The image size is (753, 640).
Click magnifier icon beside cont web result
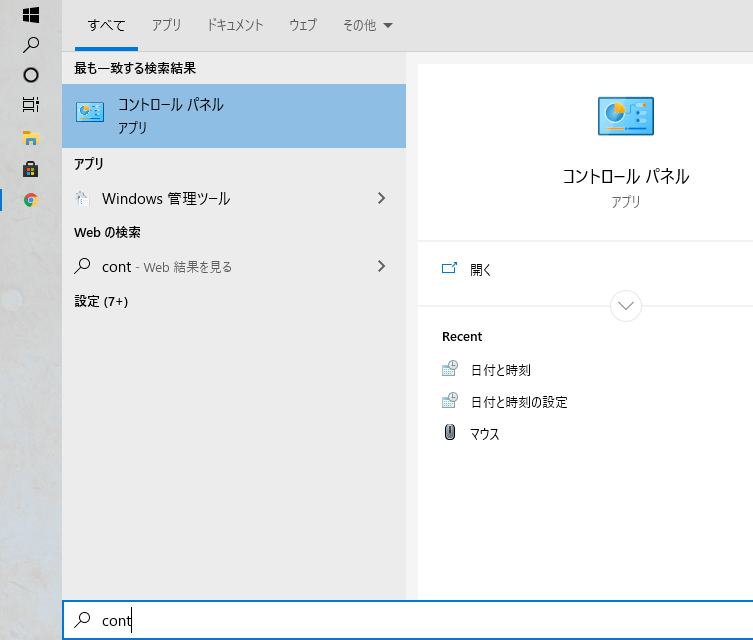pyautogui.click(x=83, y=266)
